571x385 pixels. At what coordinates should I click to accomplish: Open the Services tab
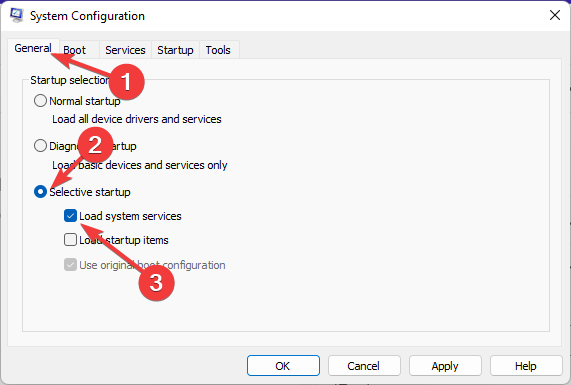coord(125,50)
